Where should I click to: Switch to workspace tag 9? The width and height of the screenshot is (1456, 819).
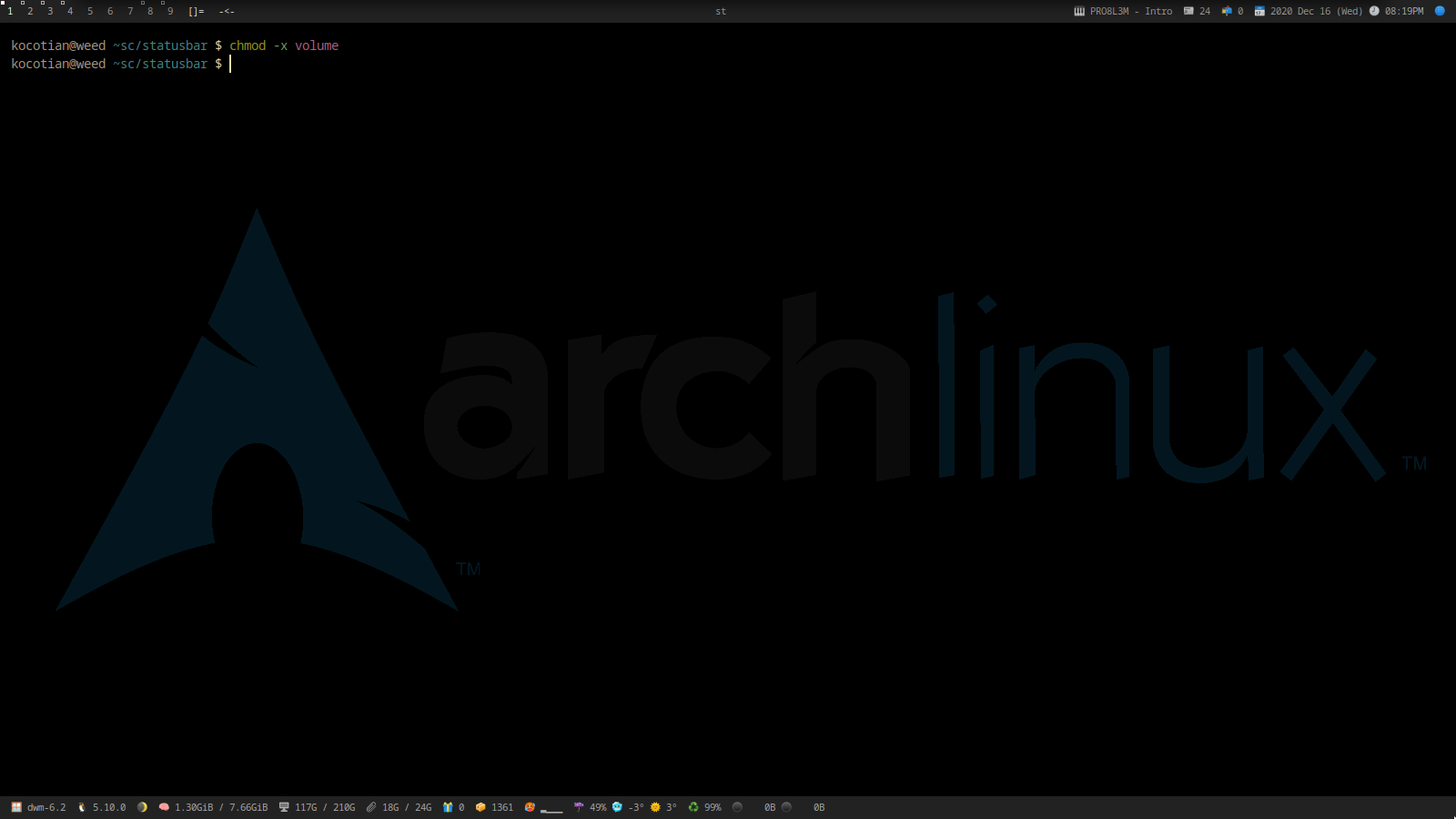[x=170, y=12]
